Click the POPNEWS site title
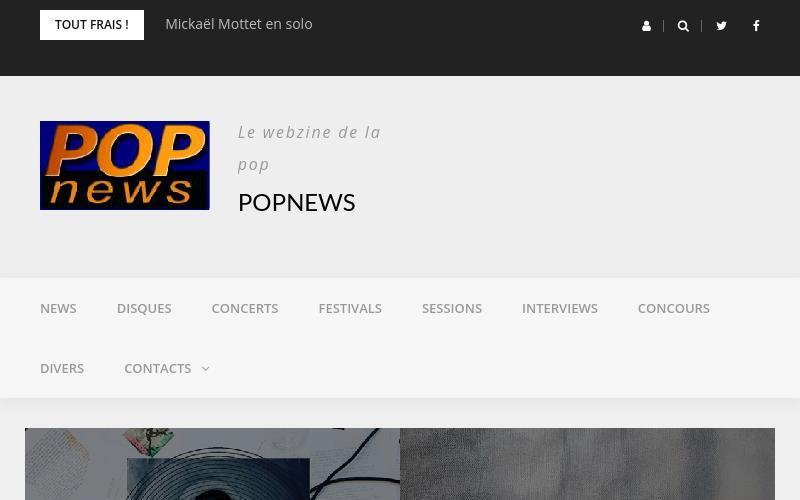 click(x=296, y=203)
